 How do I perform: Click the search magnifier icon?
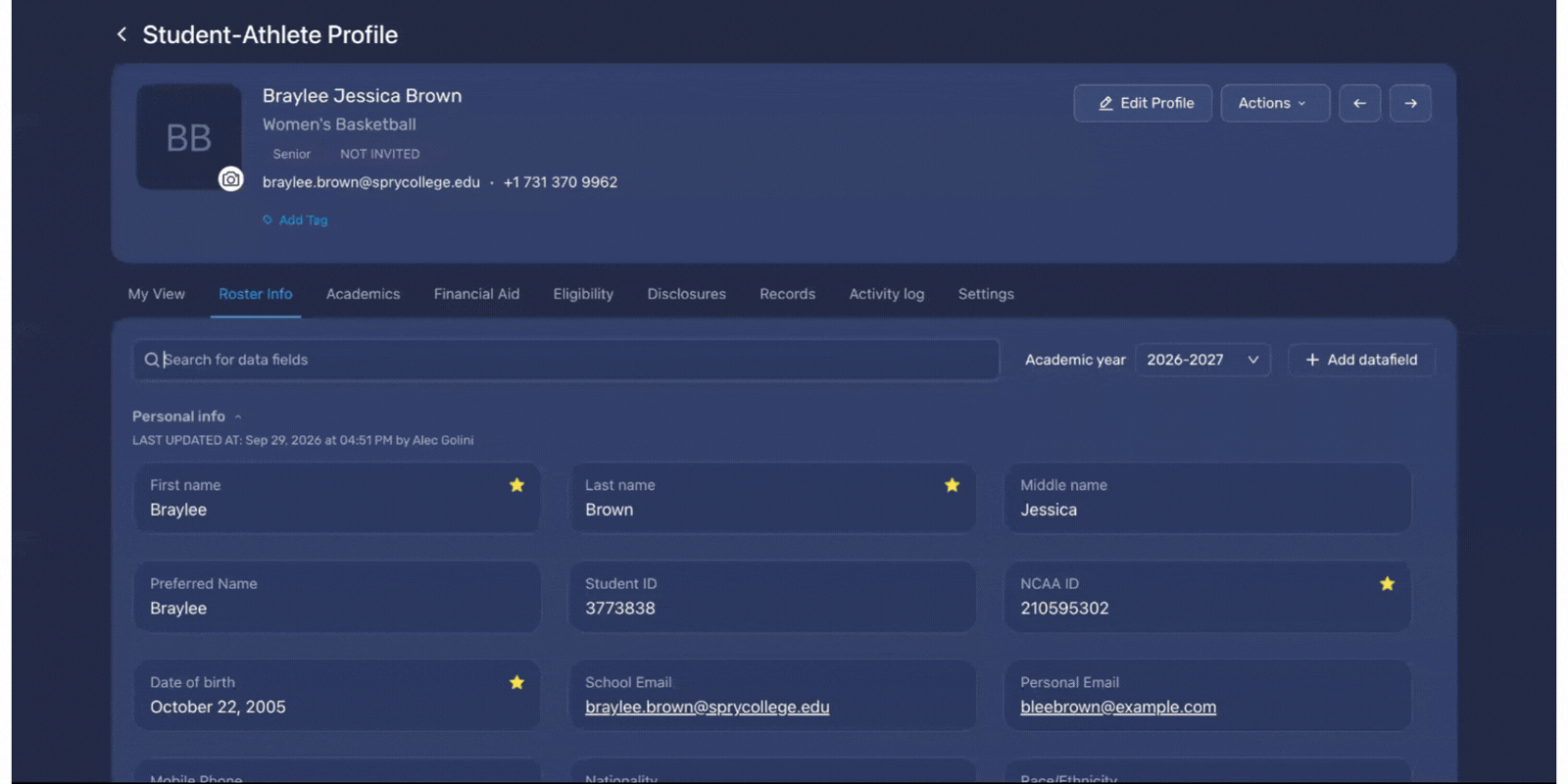coord(152,360)
